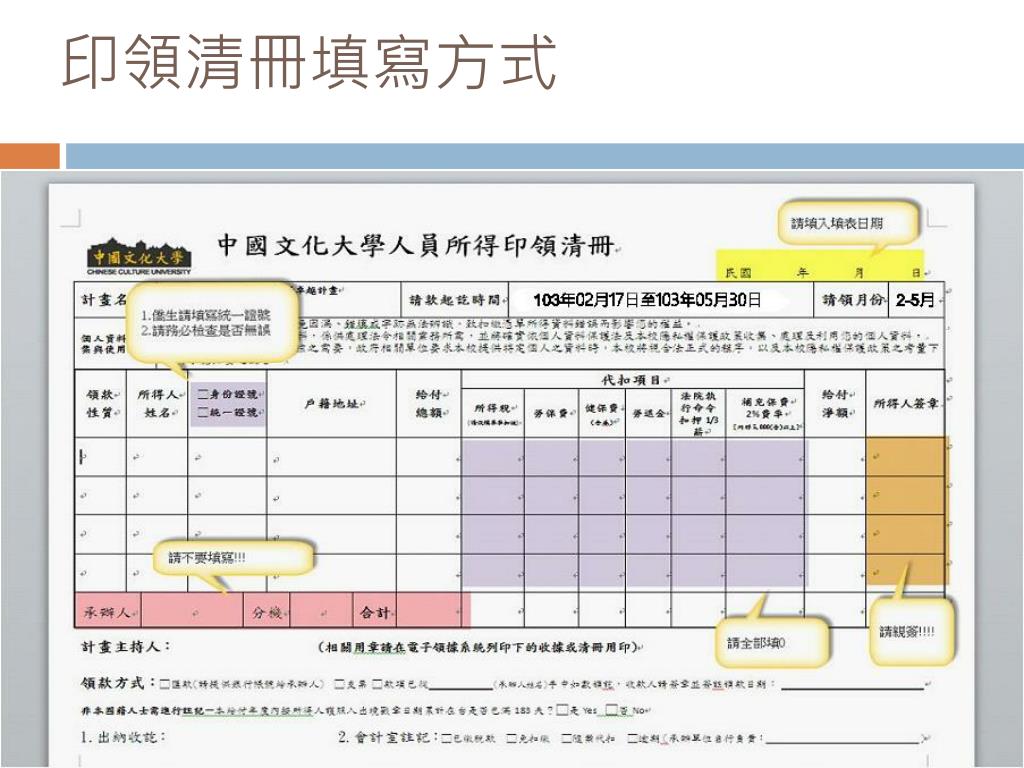Click the 勞保費 column header
This screenshot has height=768, width=1024.
[551, 413]
